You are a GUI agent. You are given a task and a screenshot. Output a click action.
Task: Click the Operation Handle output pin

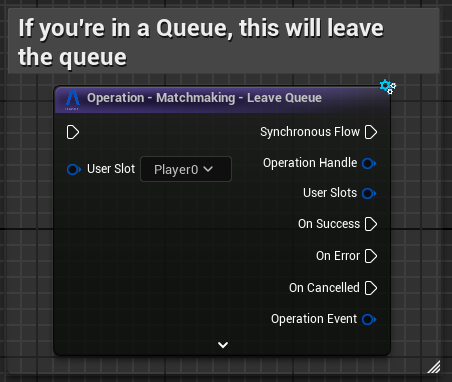point(369,163)
